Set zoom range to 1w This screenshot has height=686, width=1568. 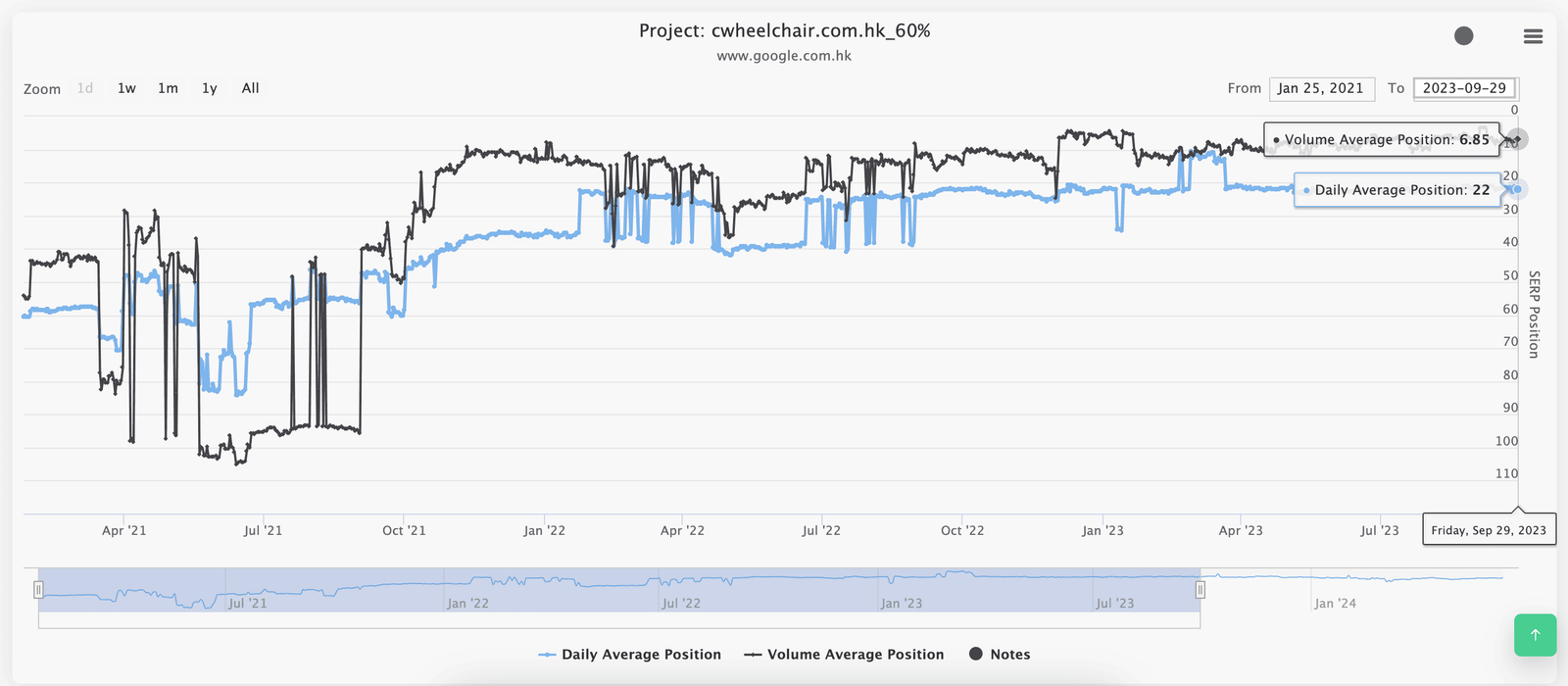(x=126, y=88)
